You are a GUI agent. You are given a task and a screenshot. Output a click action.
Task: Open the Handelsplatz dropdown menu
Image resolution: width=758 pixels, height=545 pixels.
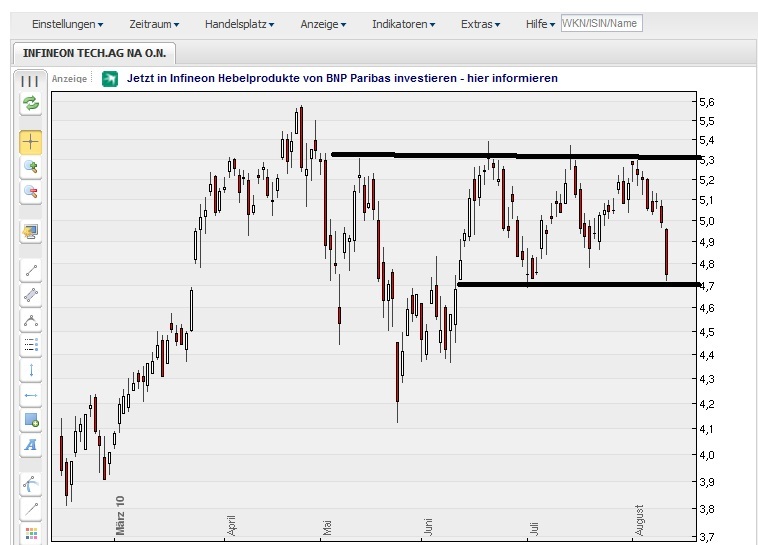[x=239, y=24]
